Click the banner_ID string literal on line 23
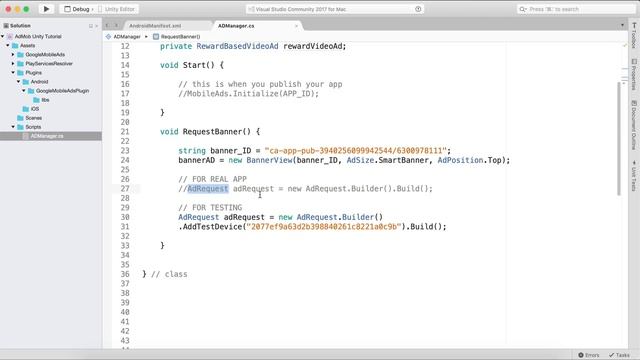640x360 pixels. coord(356,151)
